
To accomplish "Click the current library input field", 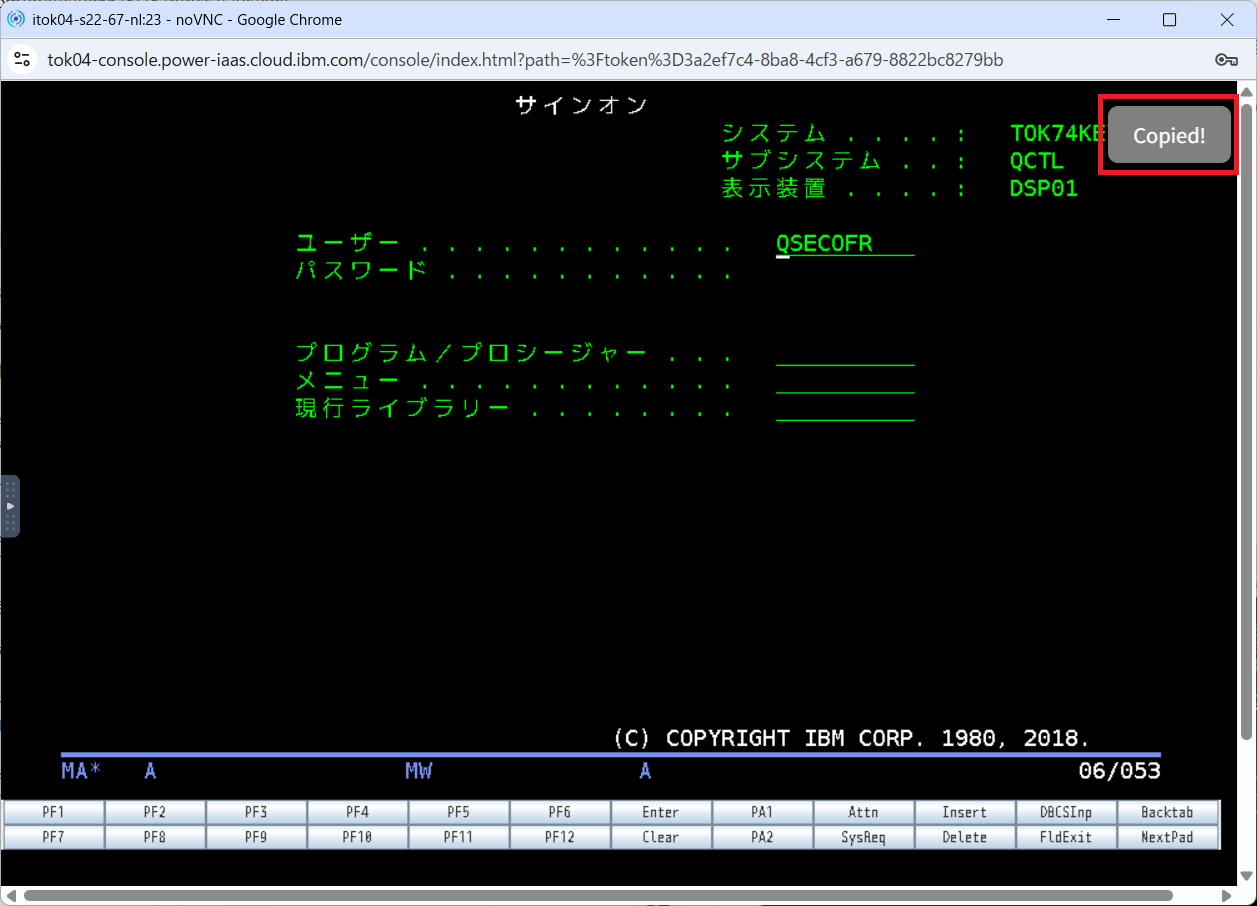I will pyautogui.click(x=845, y=409).
